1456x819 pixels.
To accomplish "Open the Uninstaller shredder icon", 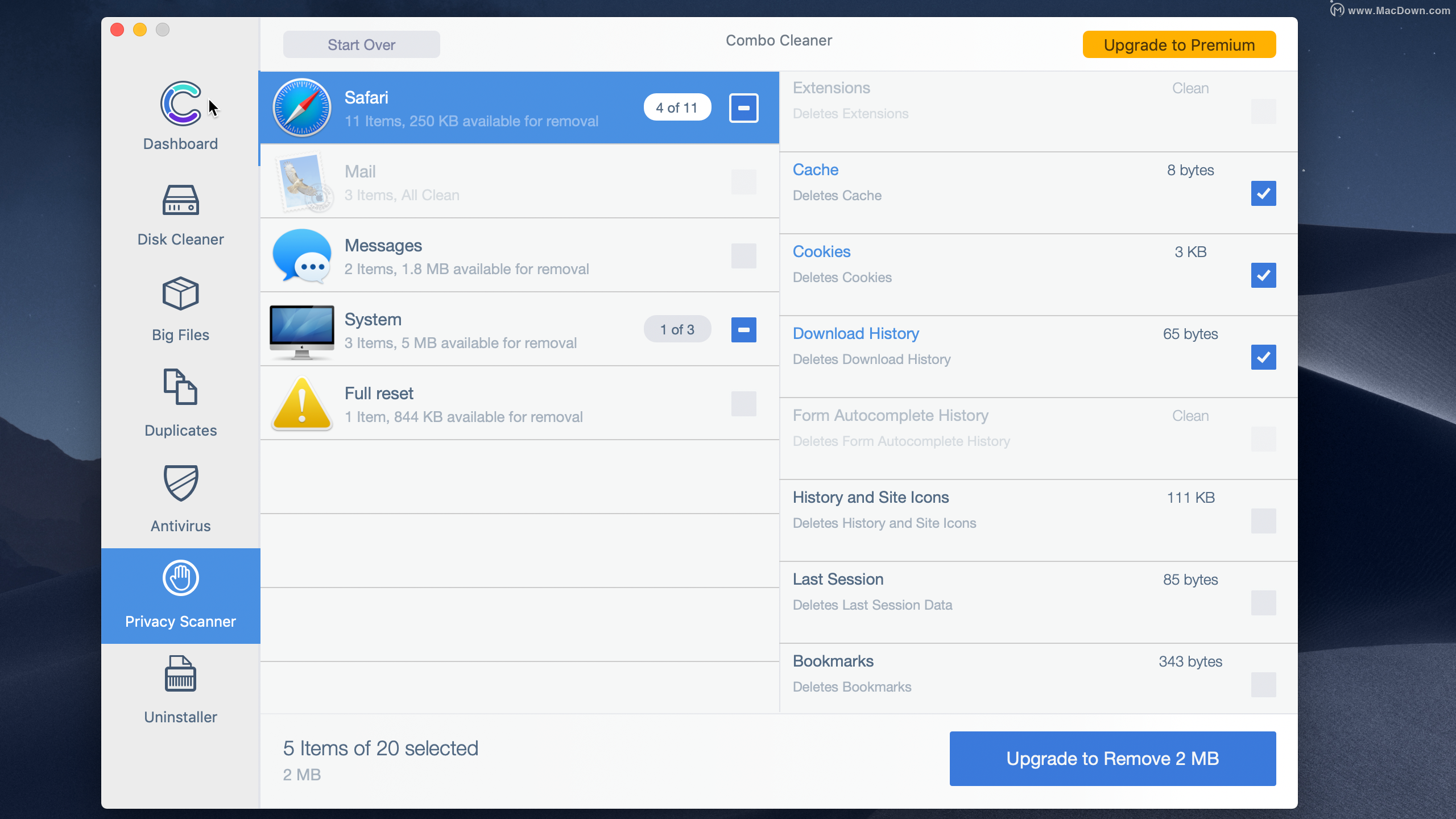I will tap(181, 673).
